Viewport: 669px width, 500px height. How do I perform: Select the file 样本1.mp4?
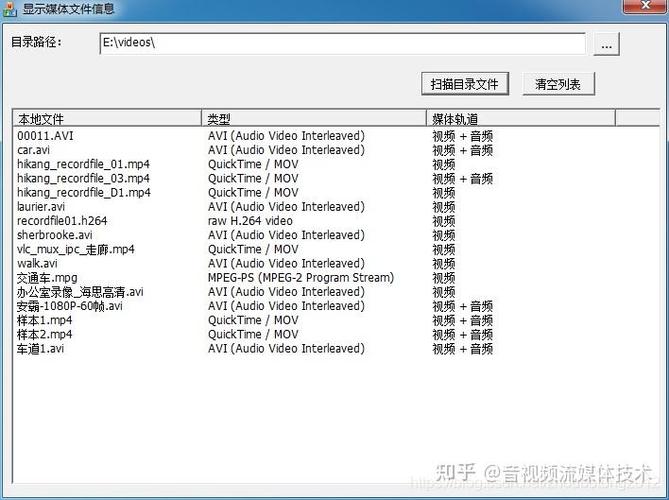[44, 320]
